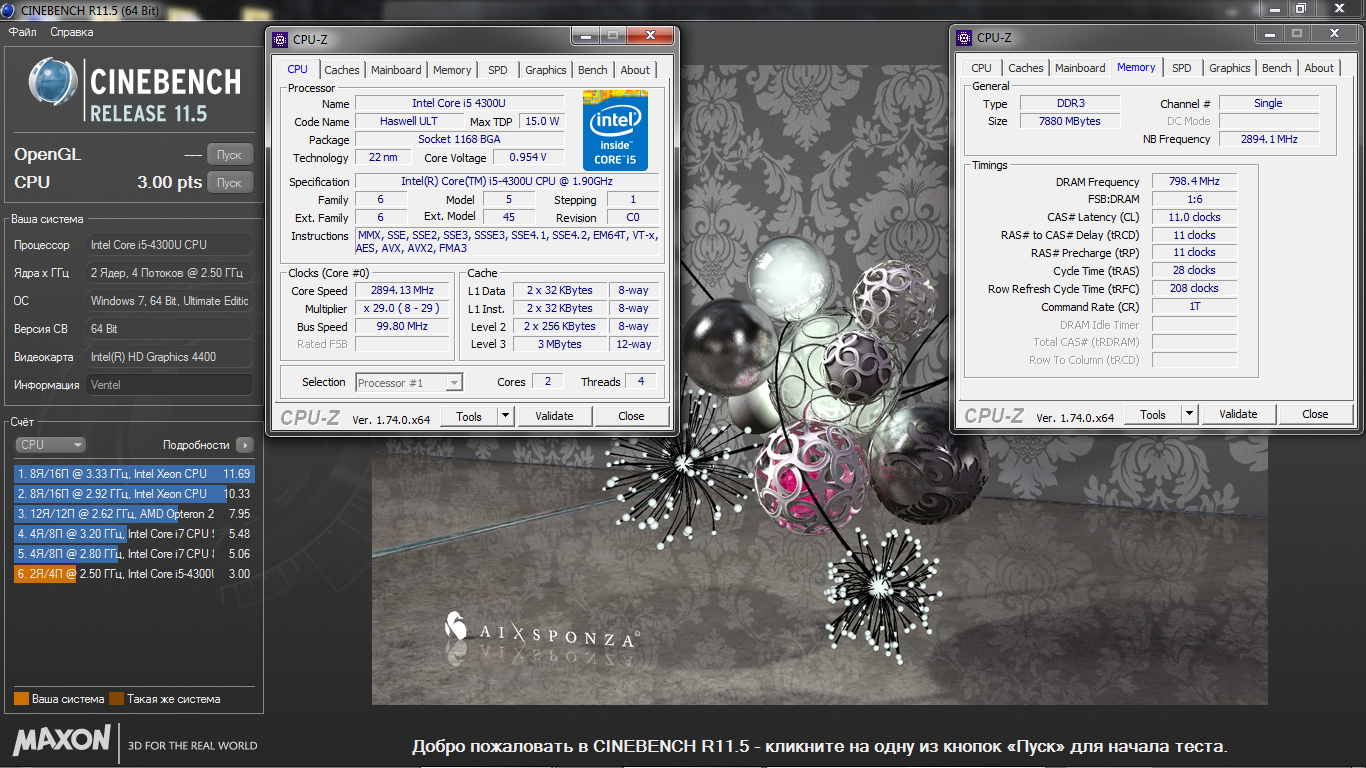Screen dimensions: 1366x768
Task: Select ranking row 4Я/8П @ 3.20 ГГц
Action: pos(134,534)
